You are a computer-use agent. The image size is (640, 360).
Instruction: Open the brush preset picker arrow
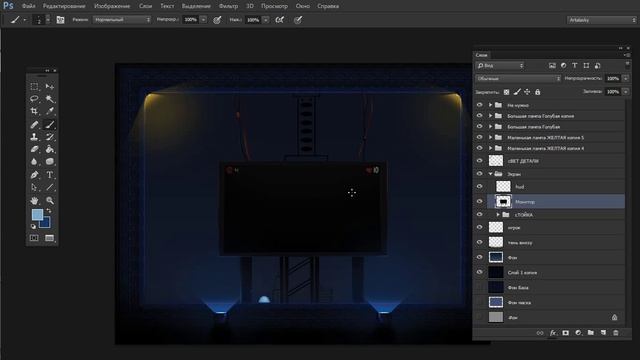[x=48, y=20]
